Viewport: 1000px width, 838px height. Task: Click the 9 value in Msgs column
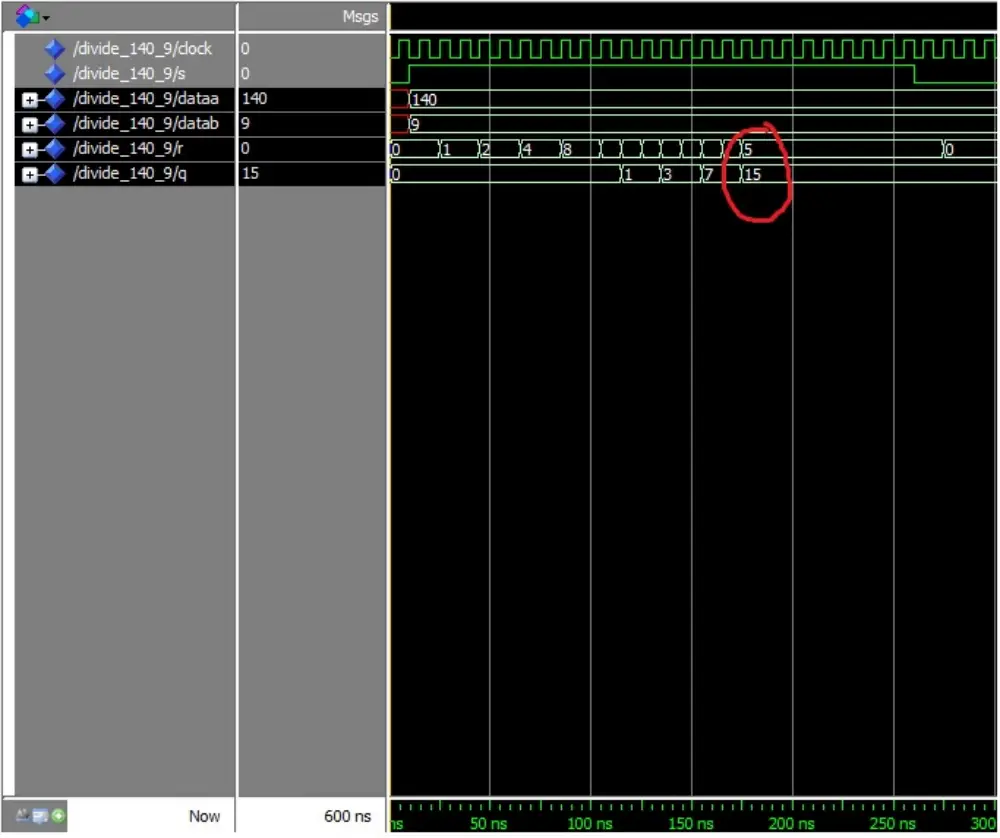246,124
